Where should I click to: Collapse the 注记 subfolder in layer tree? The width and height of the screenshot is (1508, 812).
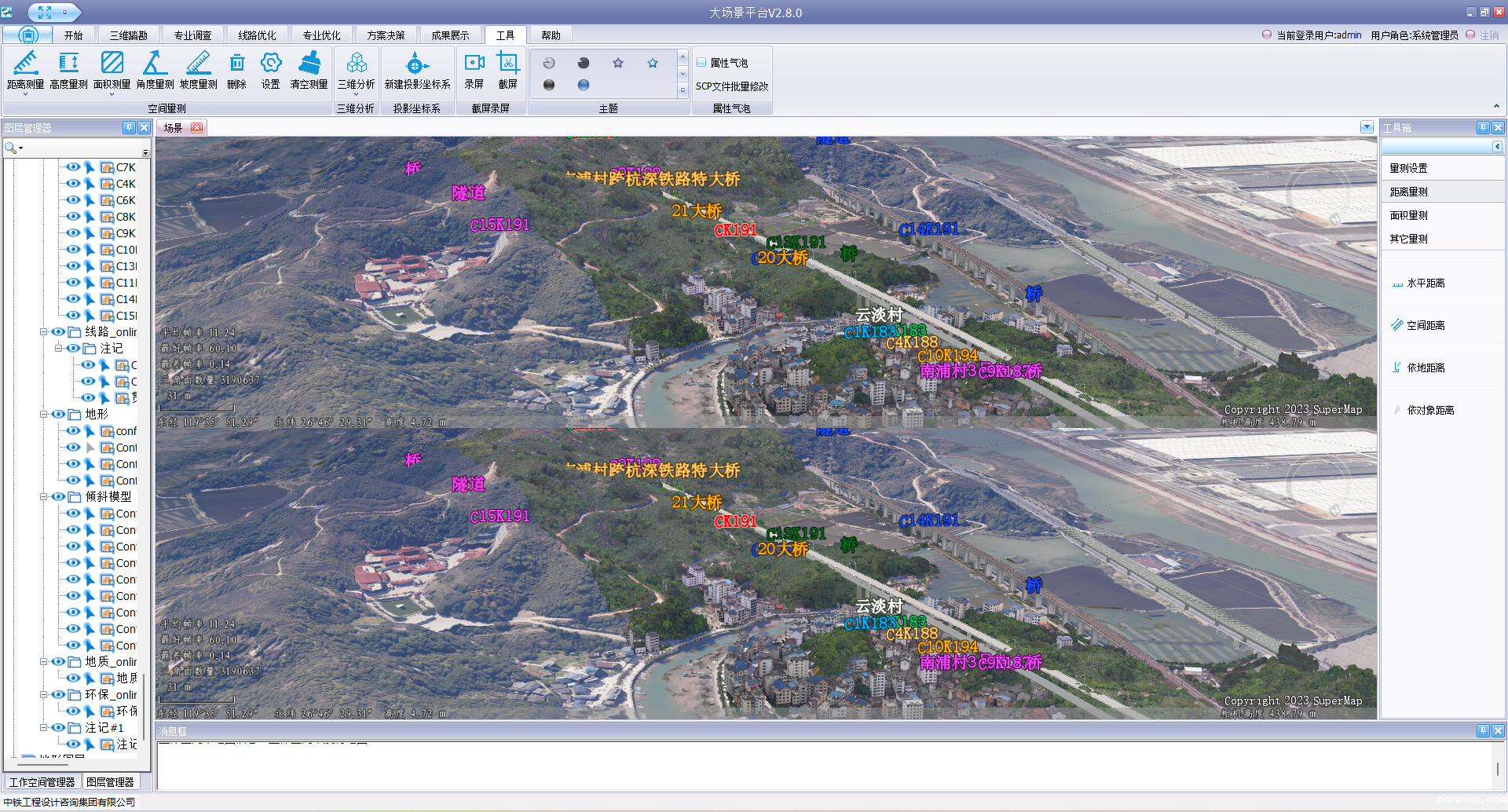click(58, 348)
